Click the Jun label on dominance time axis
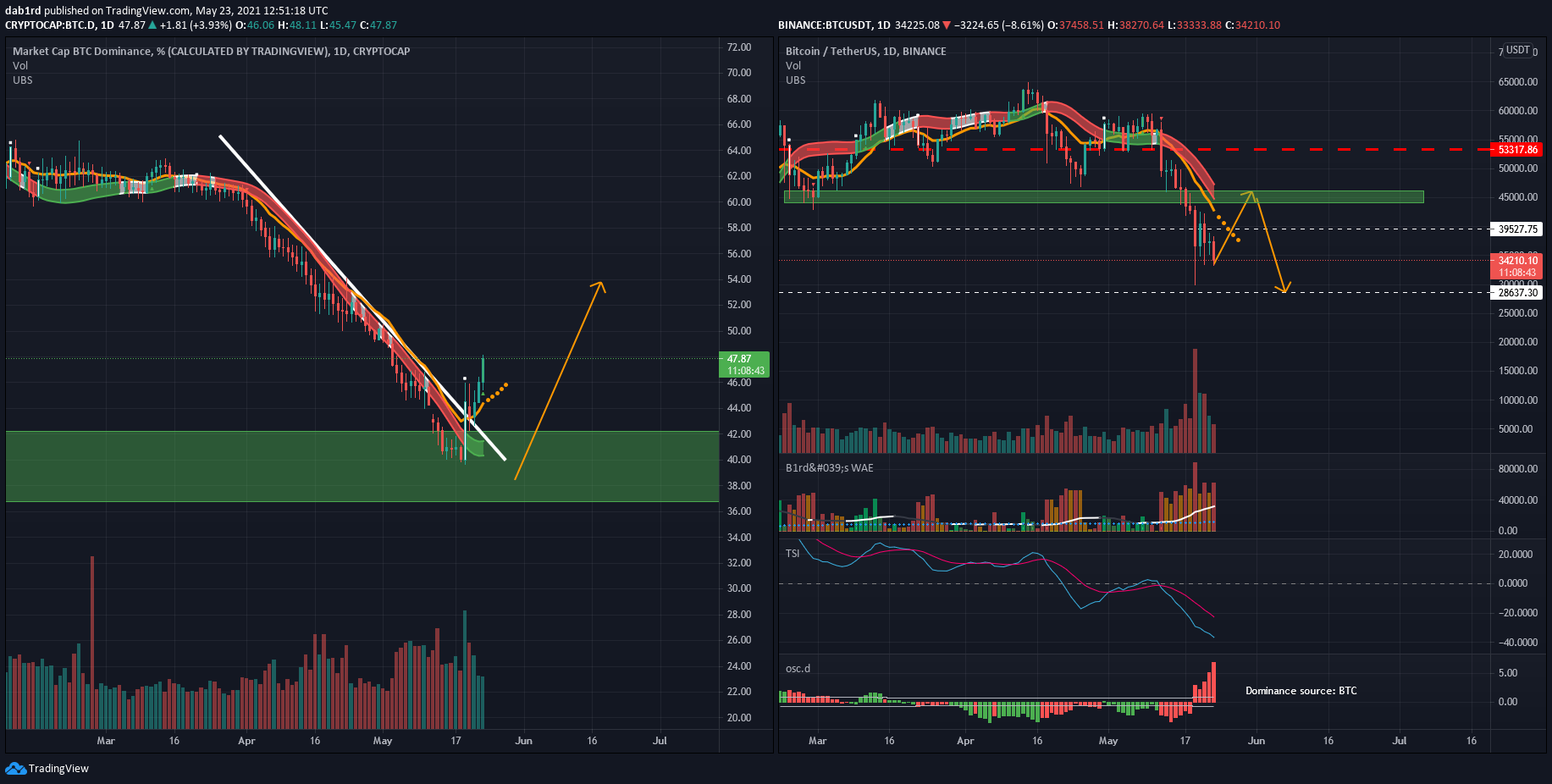Screen dimensions: 1552x784 (x=524, y=741)
